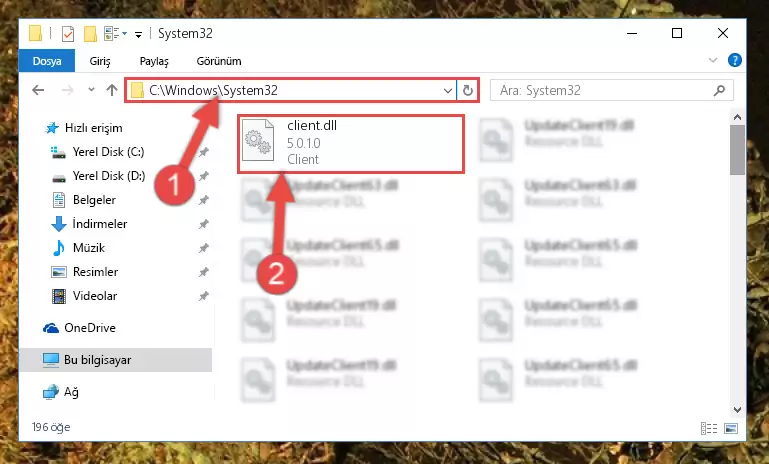Expand the recent locations chevron

coord(91,90)
